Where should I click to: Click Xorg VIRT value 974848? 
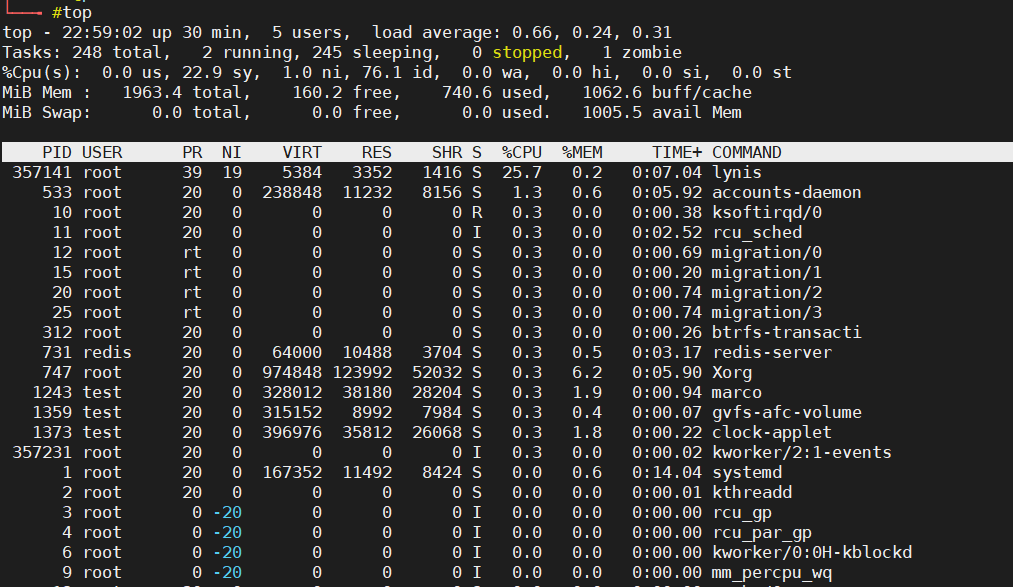point(292,373)
